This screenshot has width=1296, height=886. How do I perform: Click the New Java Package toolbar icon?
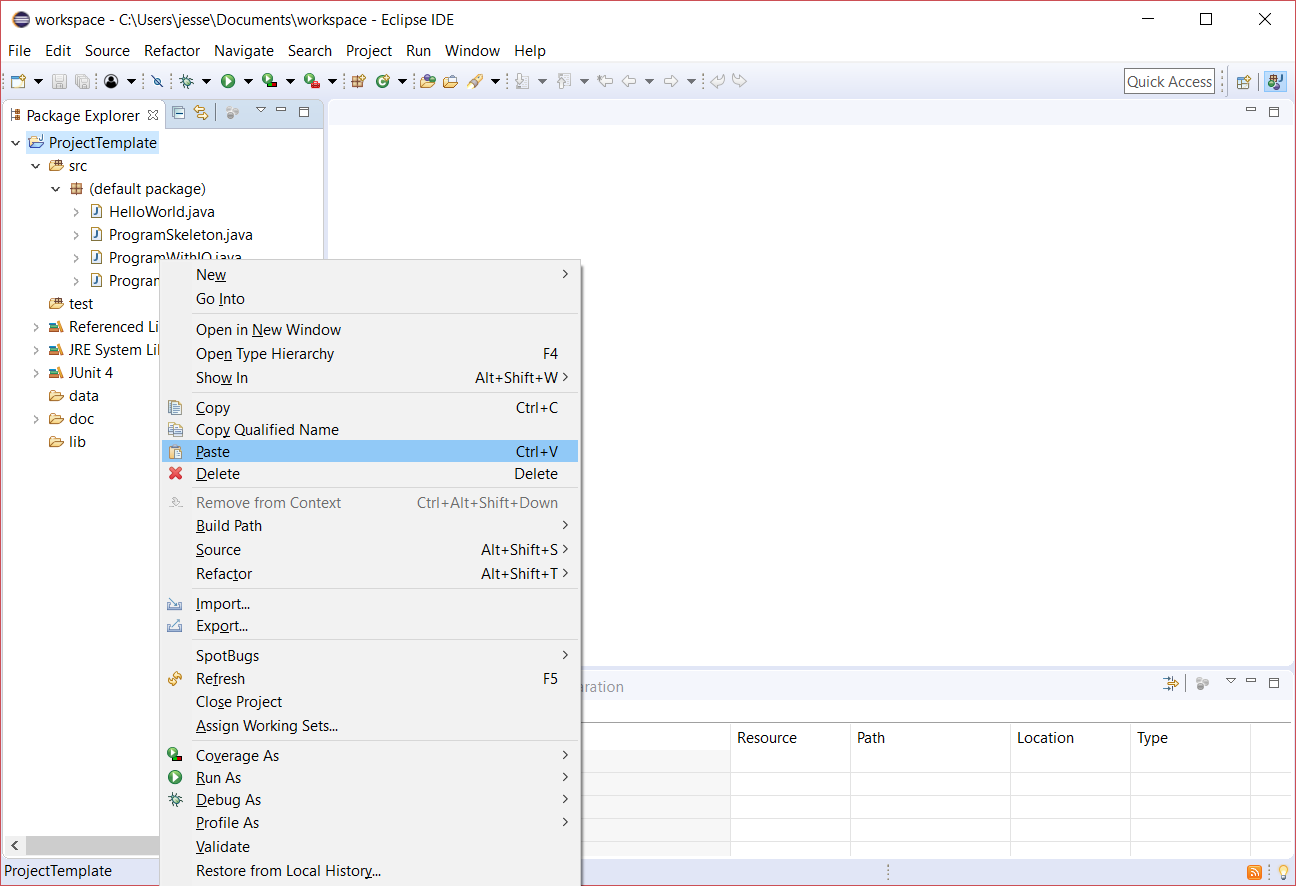(x=358, y=81)
